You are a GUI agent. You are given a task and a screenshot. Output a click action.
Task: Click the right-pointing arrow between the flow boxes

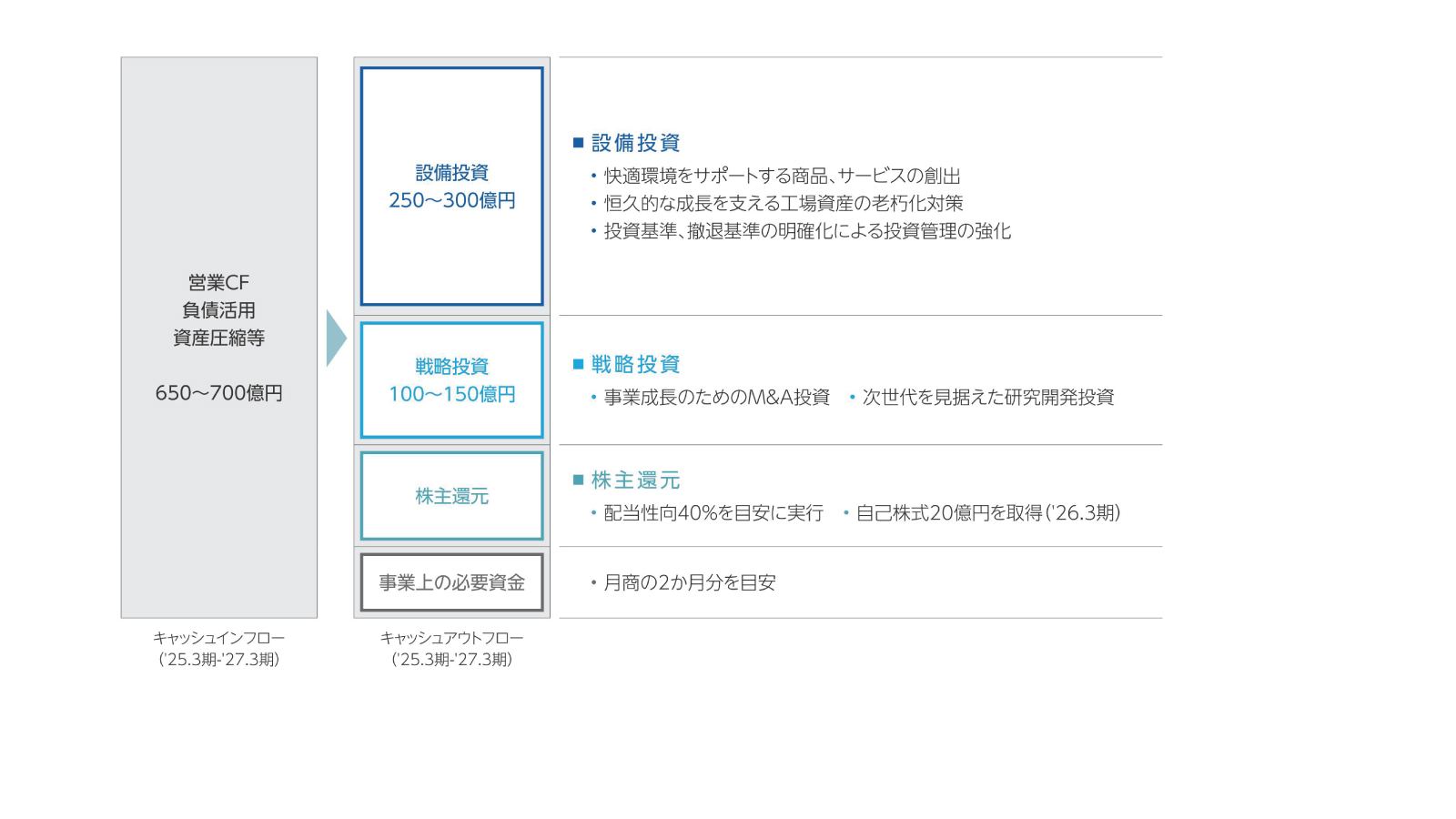pos(336,338)
